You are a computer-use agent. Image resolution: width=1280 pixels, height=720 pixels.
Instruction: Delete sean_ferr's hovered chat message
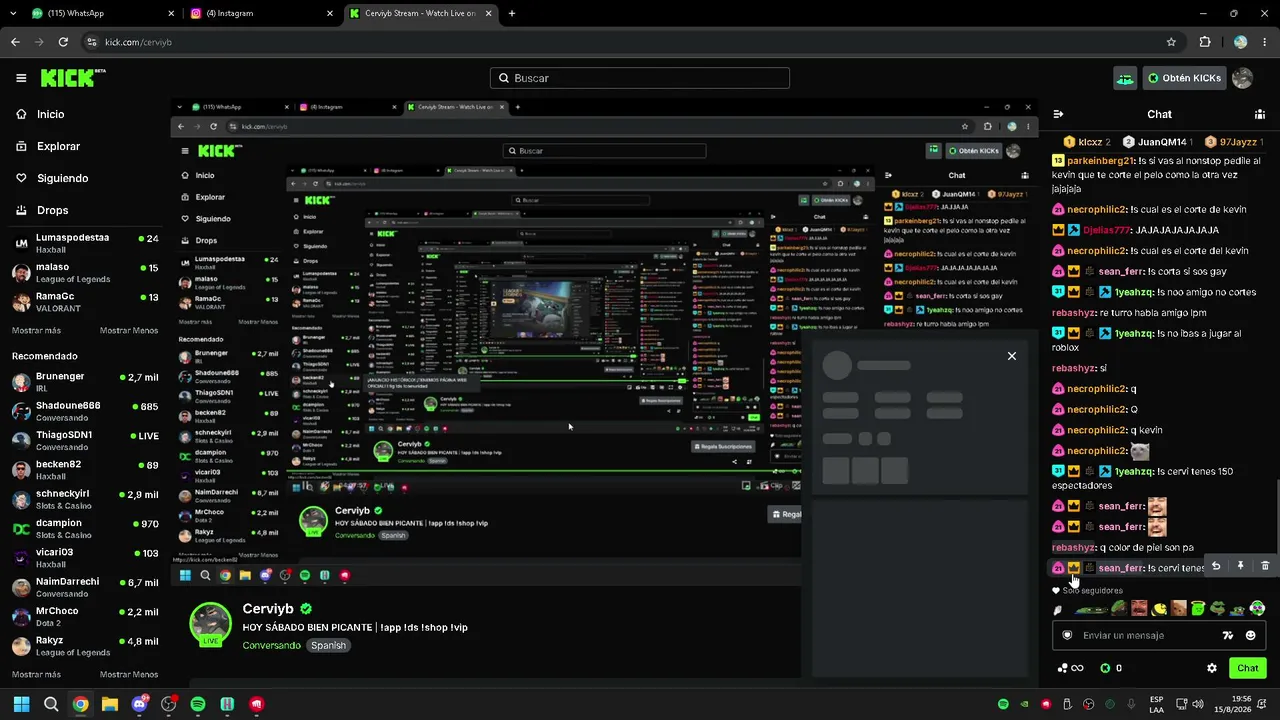1265,566
